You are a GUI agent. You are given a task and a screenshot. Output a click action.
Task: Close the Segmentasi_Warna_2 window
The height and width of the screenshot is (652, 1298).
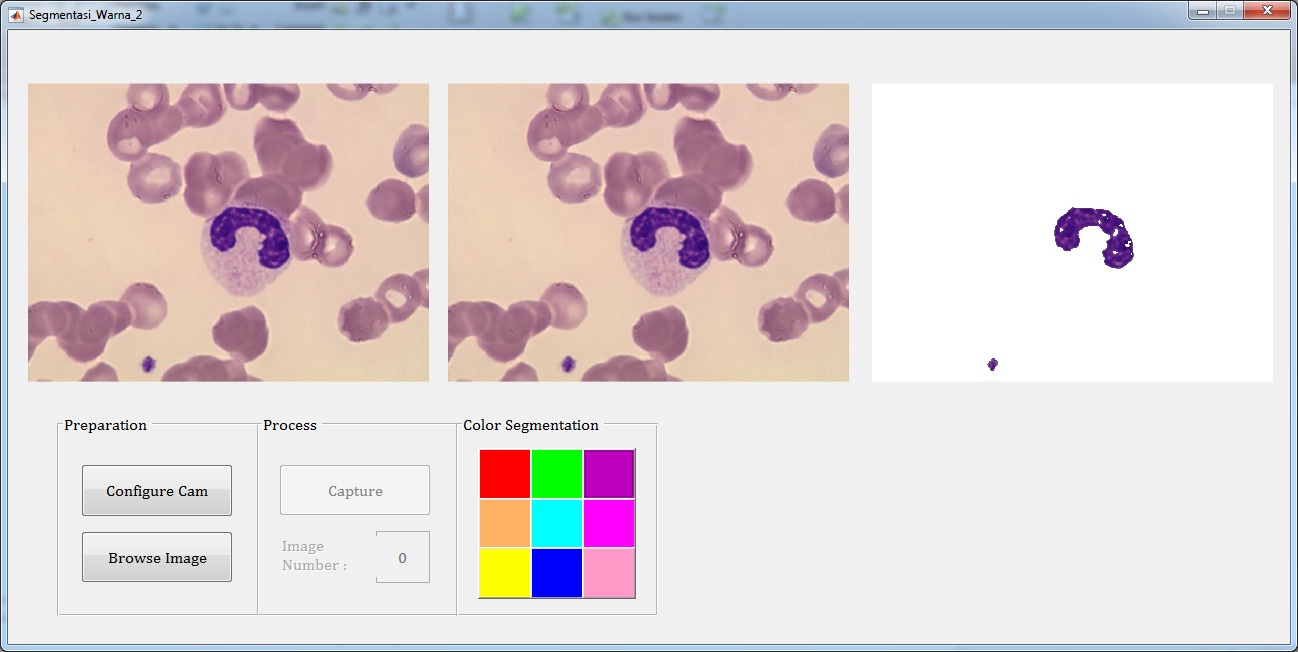point(1267,11)
